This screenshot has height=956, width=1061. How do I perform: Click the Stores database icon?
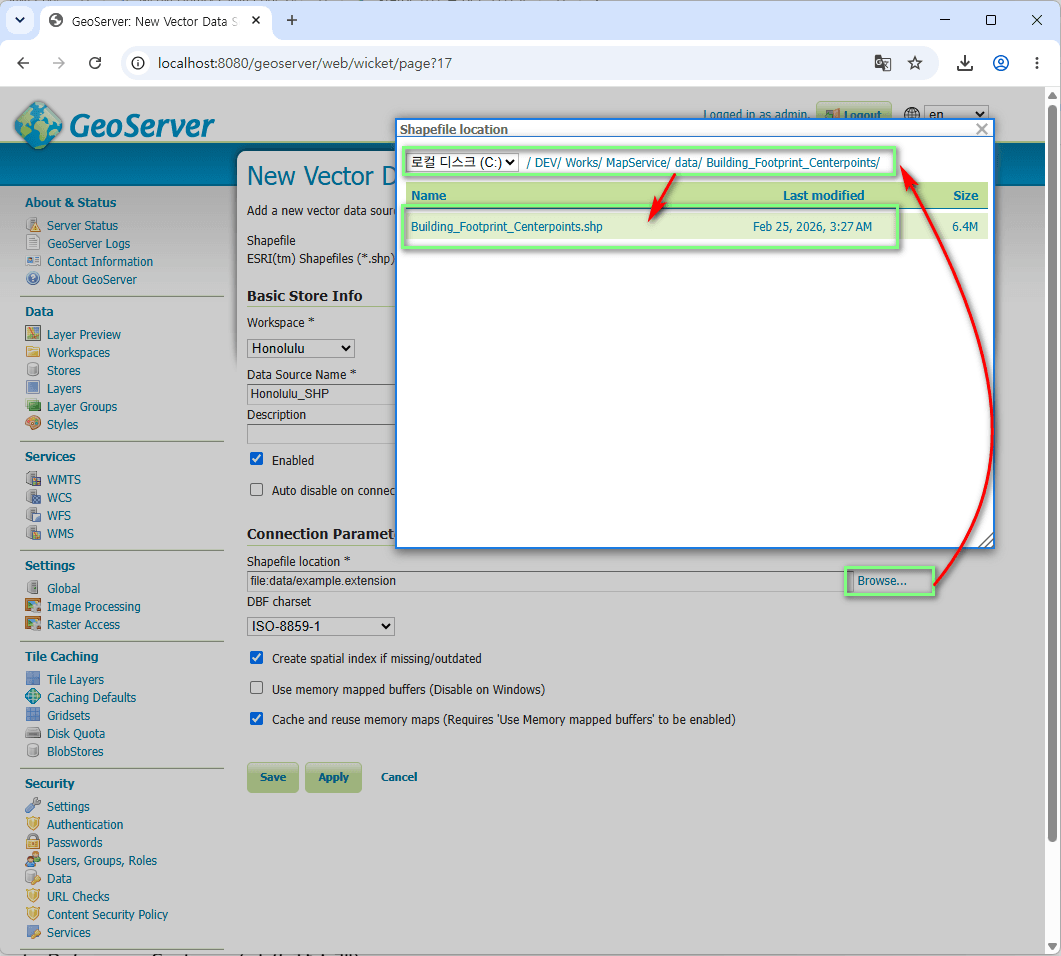[x=32, y=369]
